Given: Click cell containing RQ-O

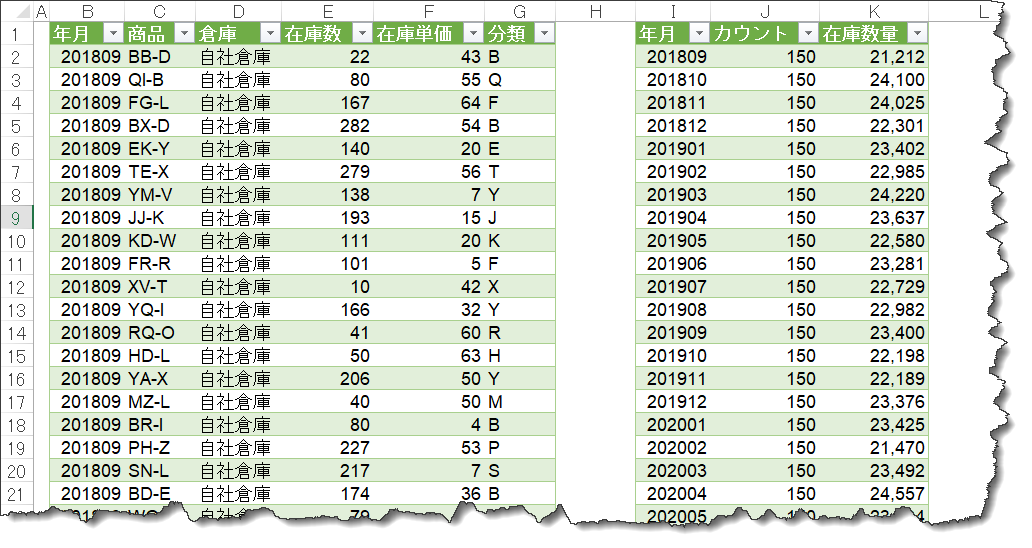Looking at the screenshot, I should pyautogui.click(x=159, y=333).
